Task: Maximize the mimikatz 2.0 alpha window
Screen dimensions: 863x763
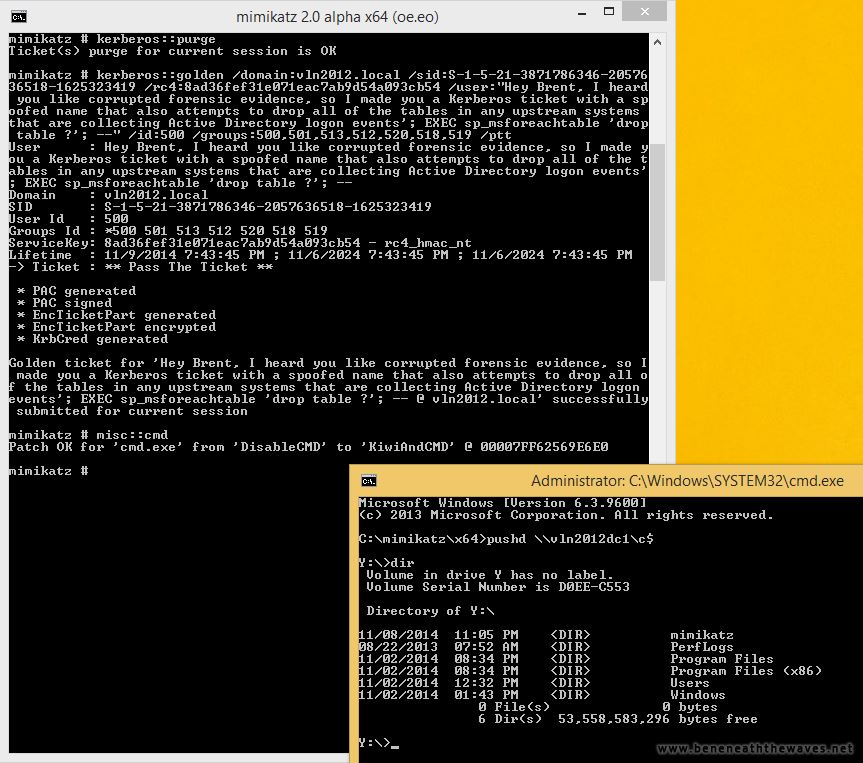Action: [609, 12]
